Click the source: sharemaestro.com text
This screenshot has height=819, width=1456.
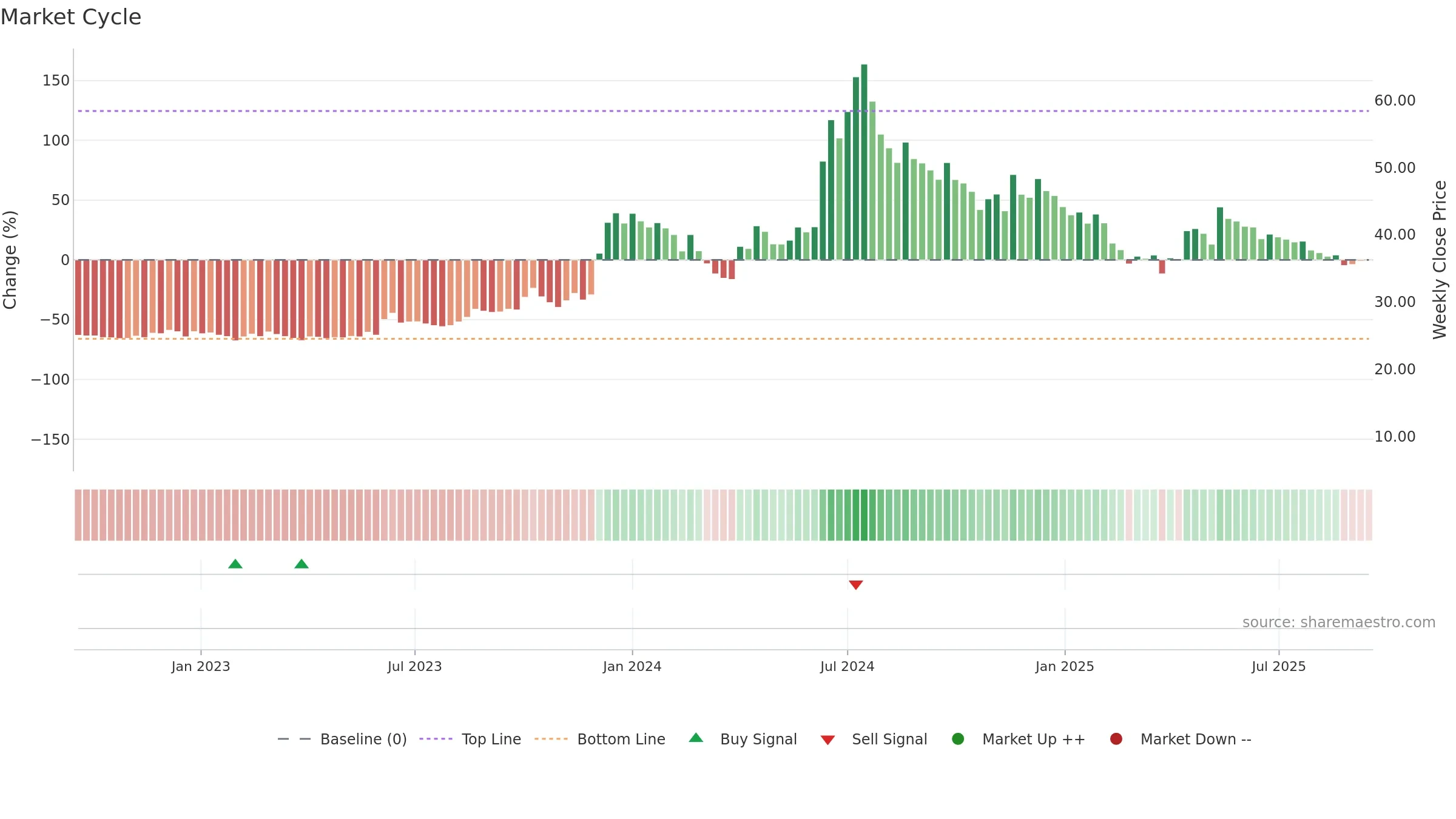tap(1339, 622)
